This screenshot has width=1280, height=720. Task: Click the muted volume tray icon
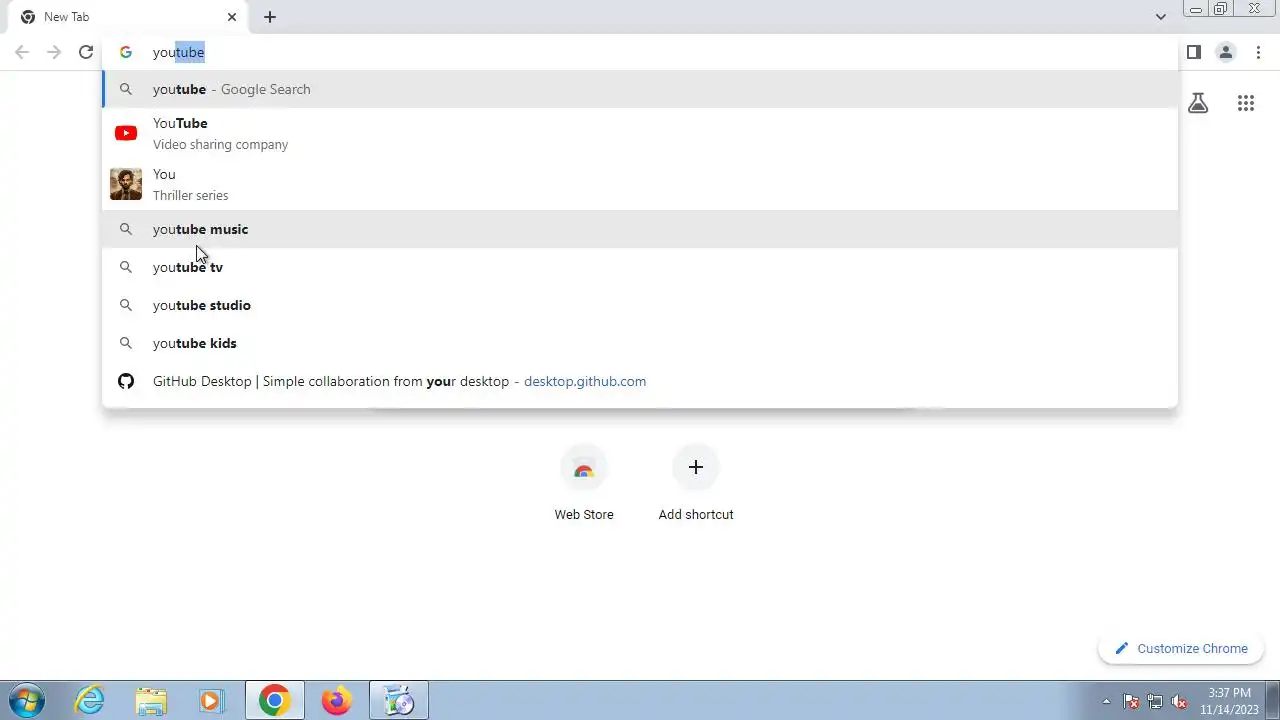(1179, 701)
